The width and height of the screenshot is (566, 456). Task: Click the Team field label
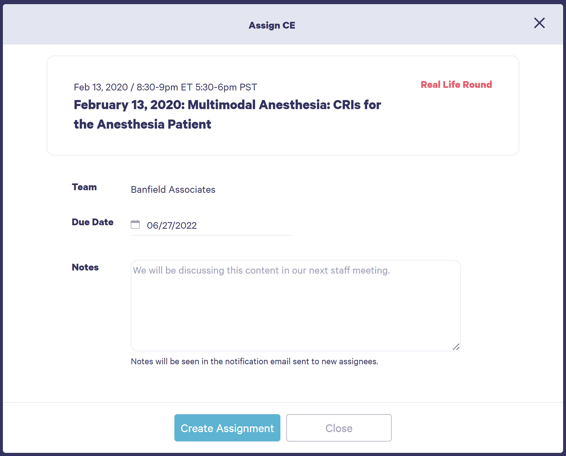click(x=84, y=187)
